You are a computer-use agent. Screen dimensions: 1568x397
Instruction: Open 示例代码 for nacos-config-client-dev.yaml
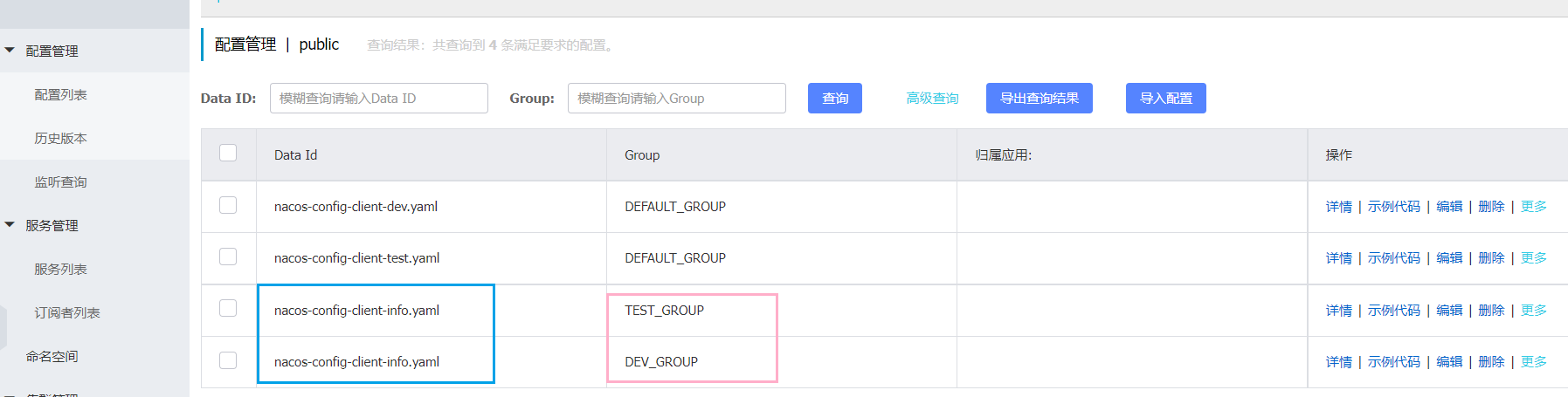pyautogui.click(x=1394, y=207)
